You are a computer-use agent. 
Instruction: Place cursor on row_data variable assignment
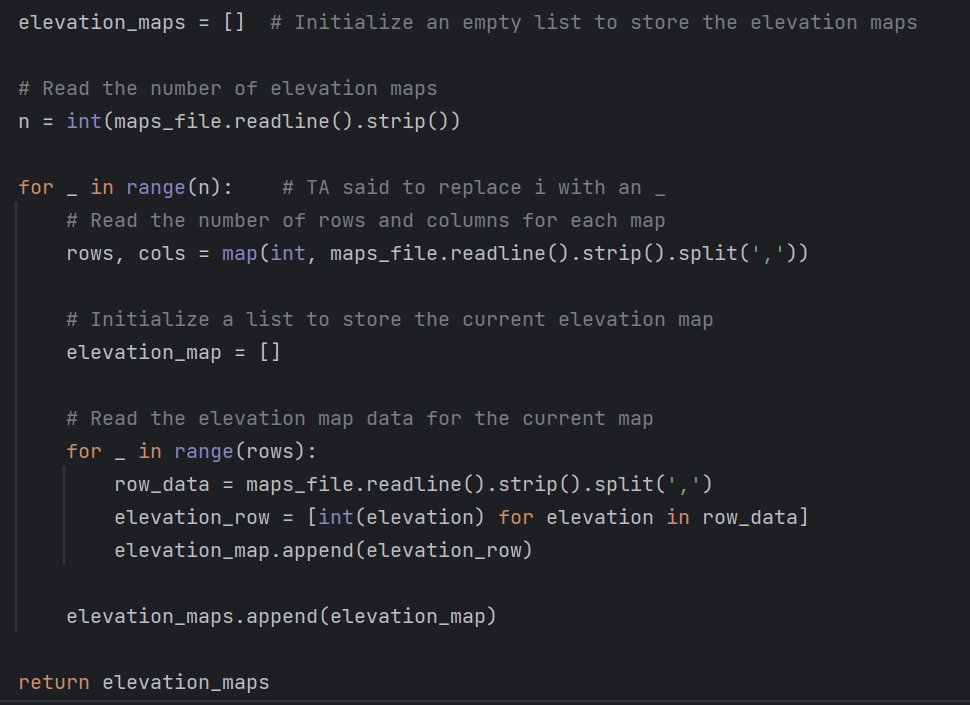pyautogui.click(x=162, y=484)
